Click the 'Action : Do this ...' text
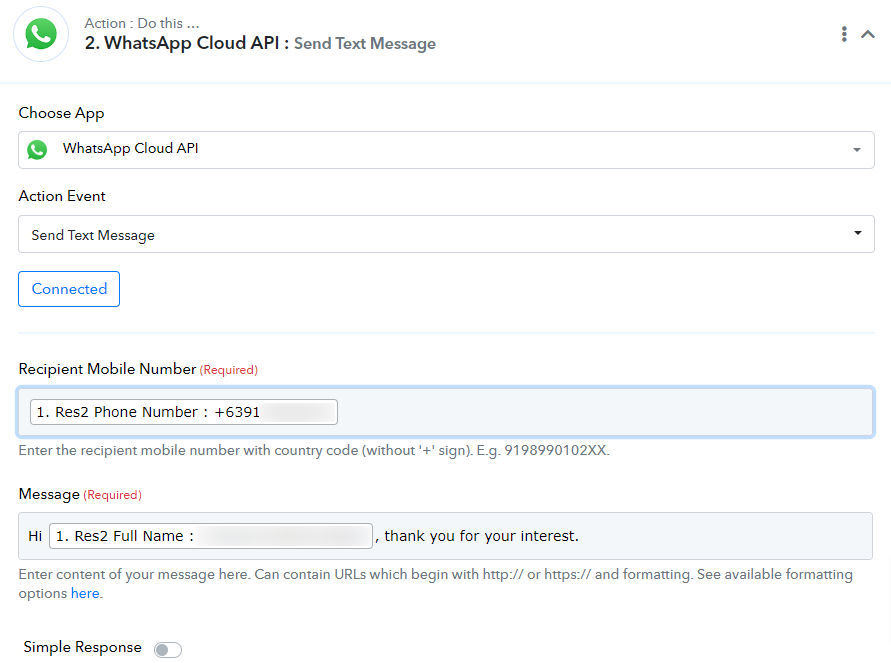This screenshot has height=663, width=891. click(142, 23)
